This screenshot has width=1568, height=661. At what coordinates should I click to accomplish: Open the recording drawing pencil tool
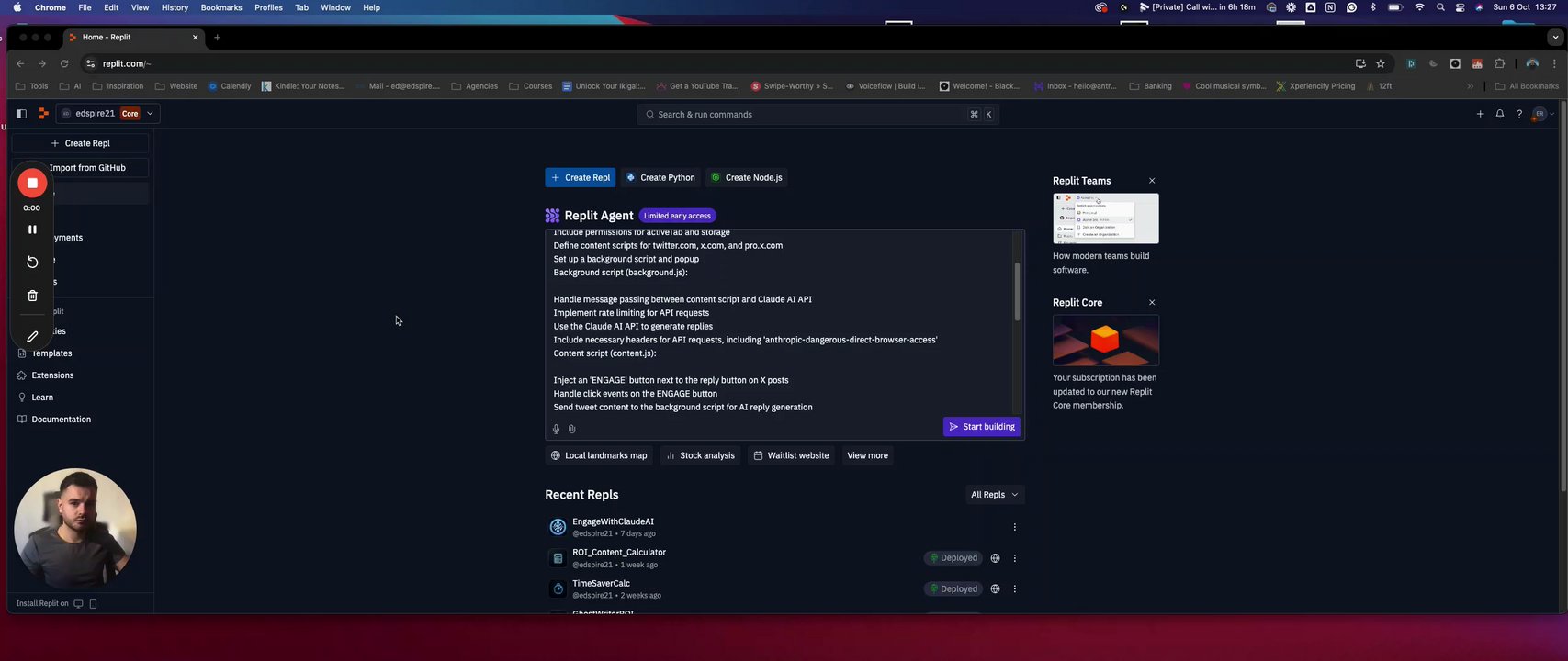[32, 337]
